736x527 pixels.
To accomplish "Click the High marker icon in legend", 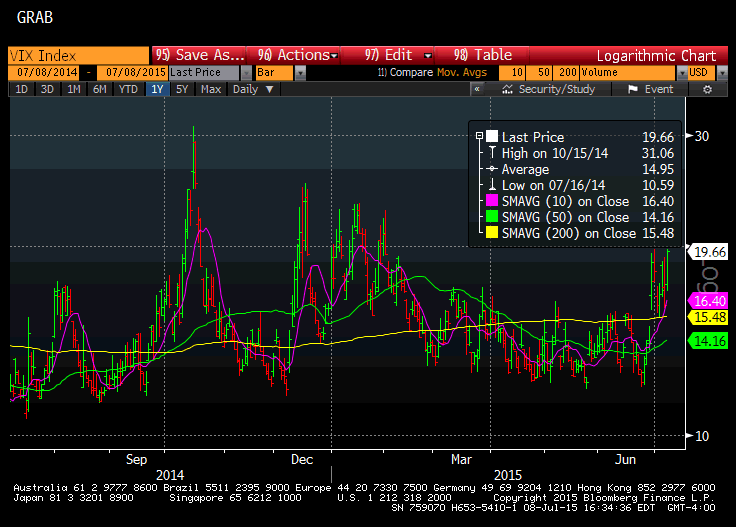I will click(491, 153).
